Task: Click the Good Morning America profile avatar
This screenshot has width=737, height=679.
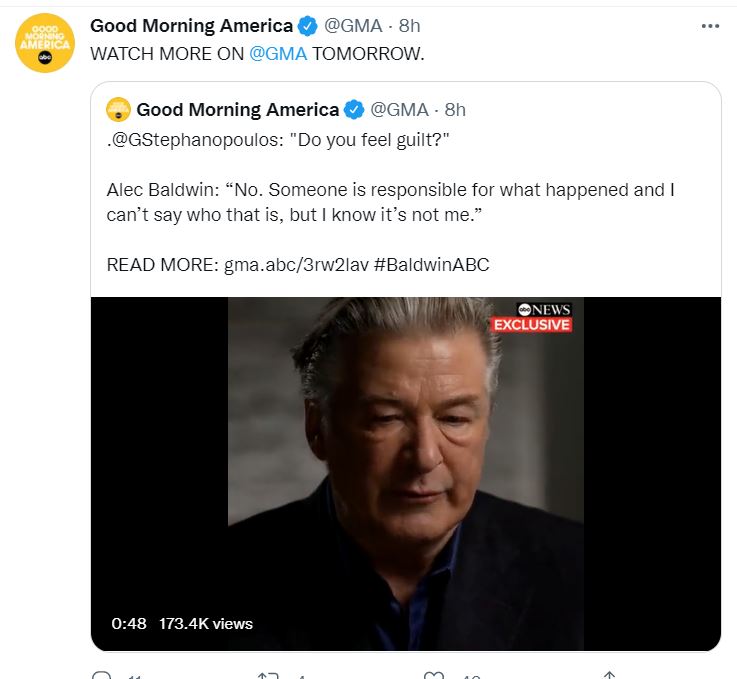Action: [44, 44]
